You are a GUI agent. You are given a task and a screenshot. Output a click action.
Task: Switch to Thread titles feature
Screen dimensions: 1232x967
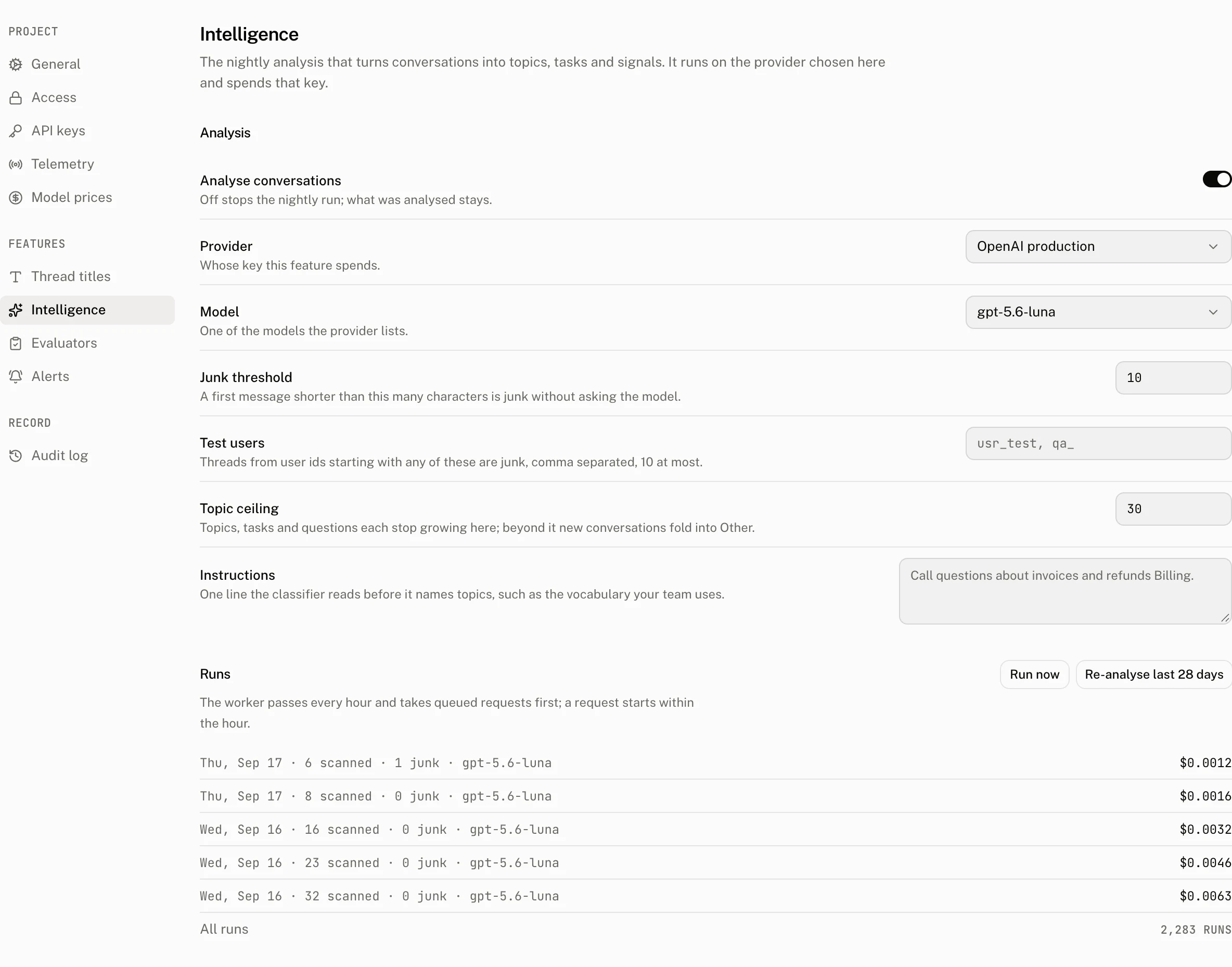click(87, 277)
